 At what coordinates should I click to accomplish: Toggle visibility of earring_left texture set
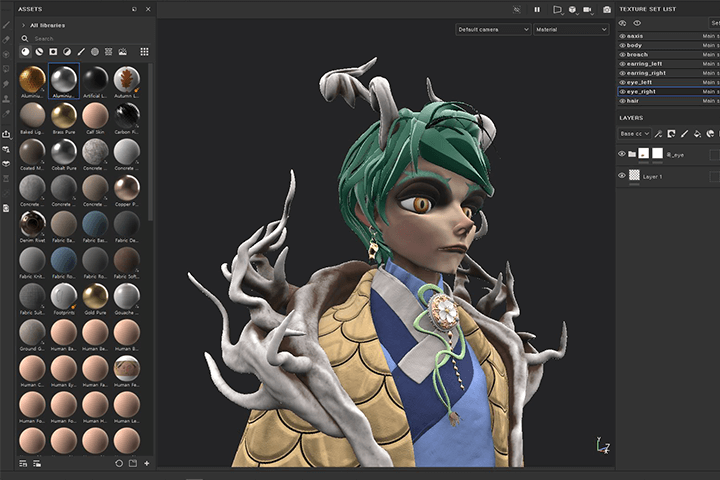pos(623,64)
